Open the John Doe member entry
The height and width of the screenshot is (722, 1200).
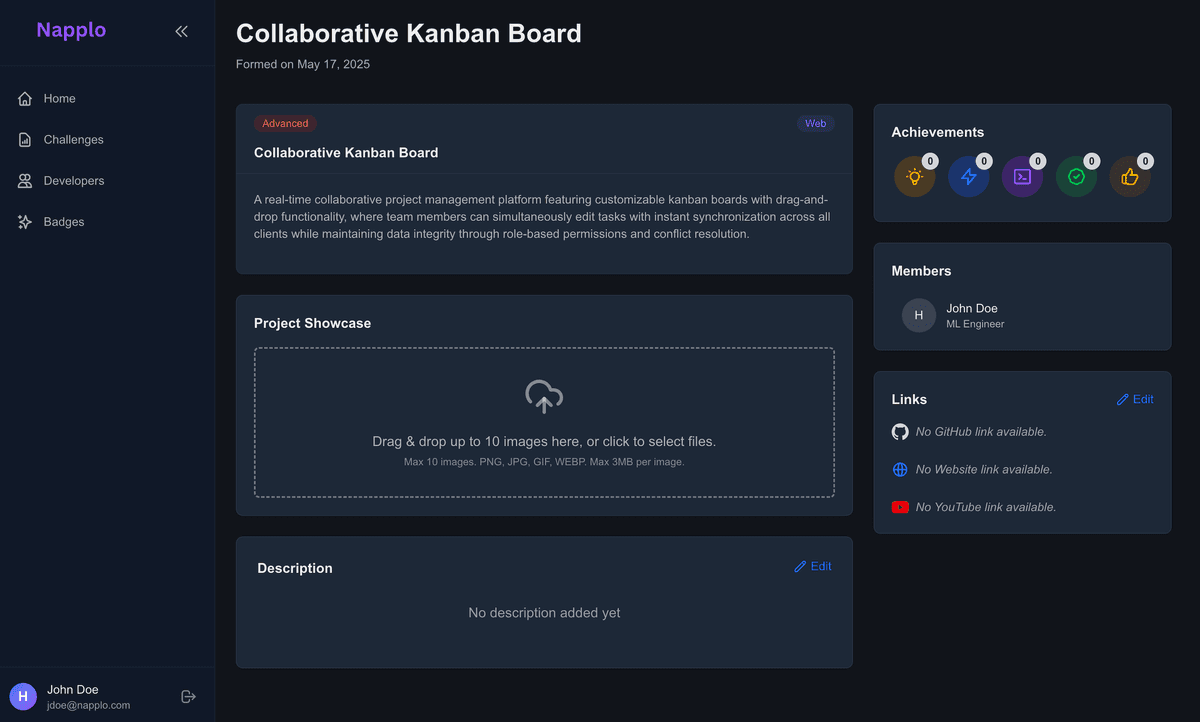973,315
